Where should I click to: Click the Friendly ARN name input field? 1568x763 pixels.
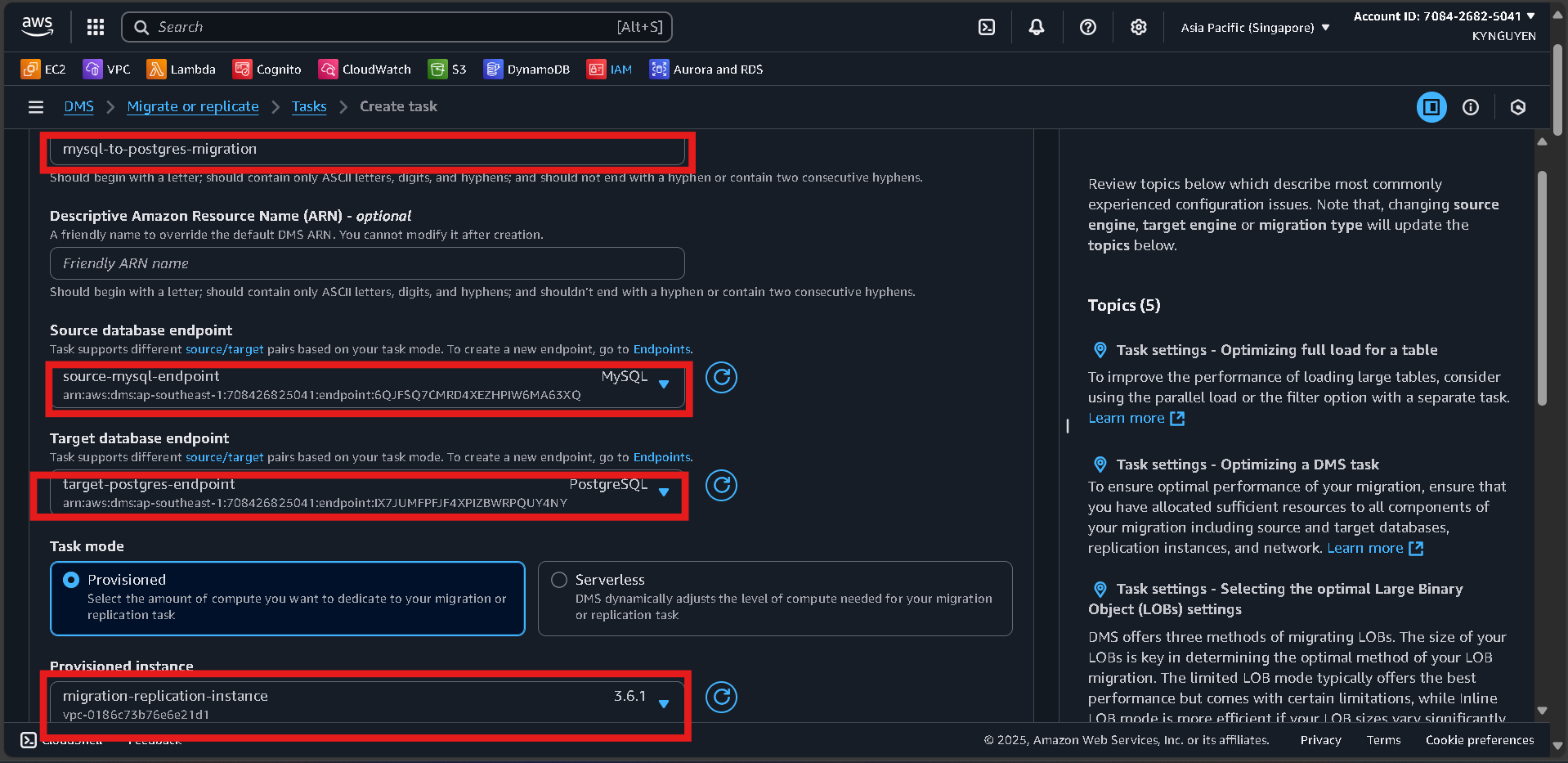coord(366,263)
